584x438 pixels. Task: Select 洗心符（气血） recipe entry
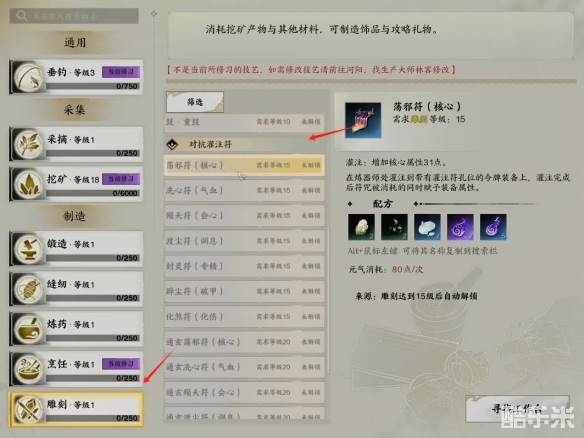click(x=244, y=190)
